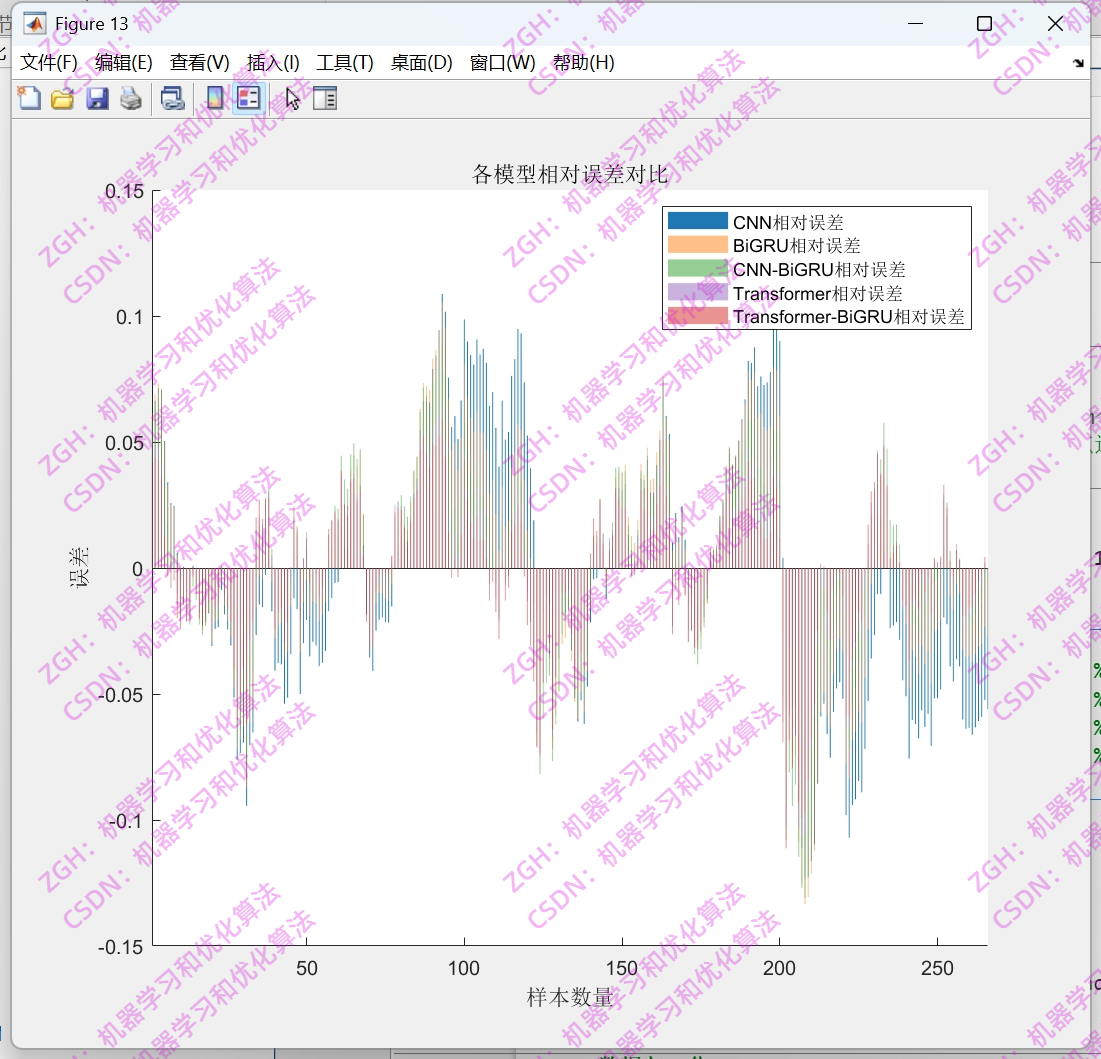Screen dimensions: 1101x1059
Task: Open a saved figure file
Action: click(62, 98)
